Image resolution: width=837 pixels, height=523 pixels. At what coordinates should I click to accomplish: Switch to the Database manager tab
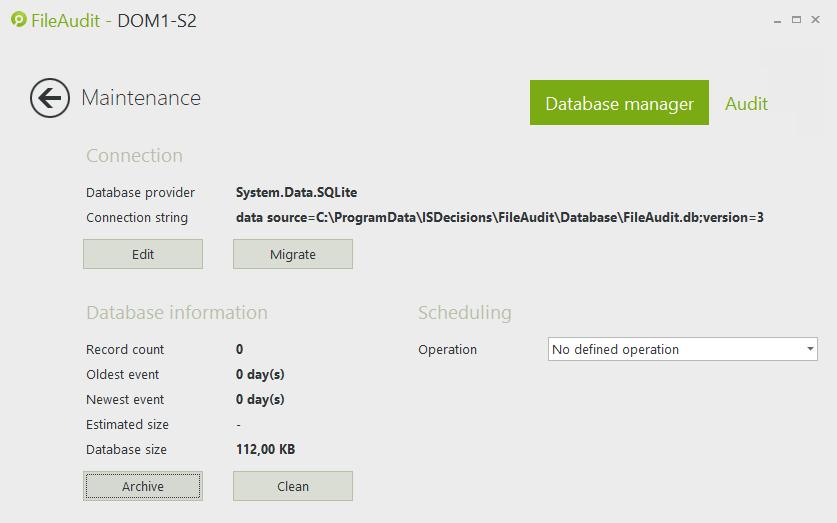click(x=619, y=103)
